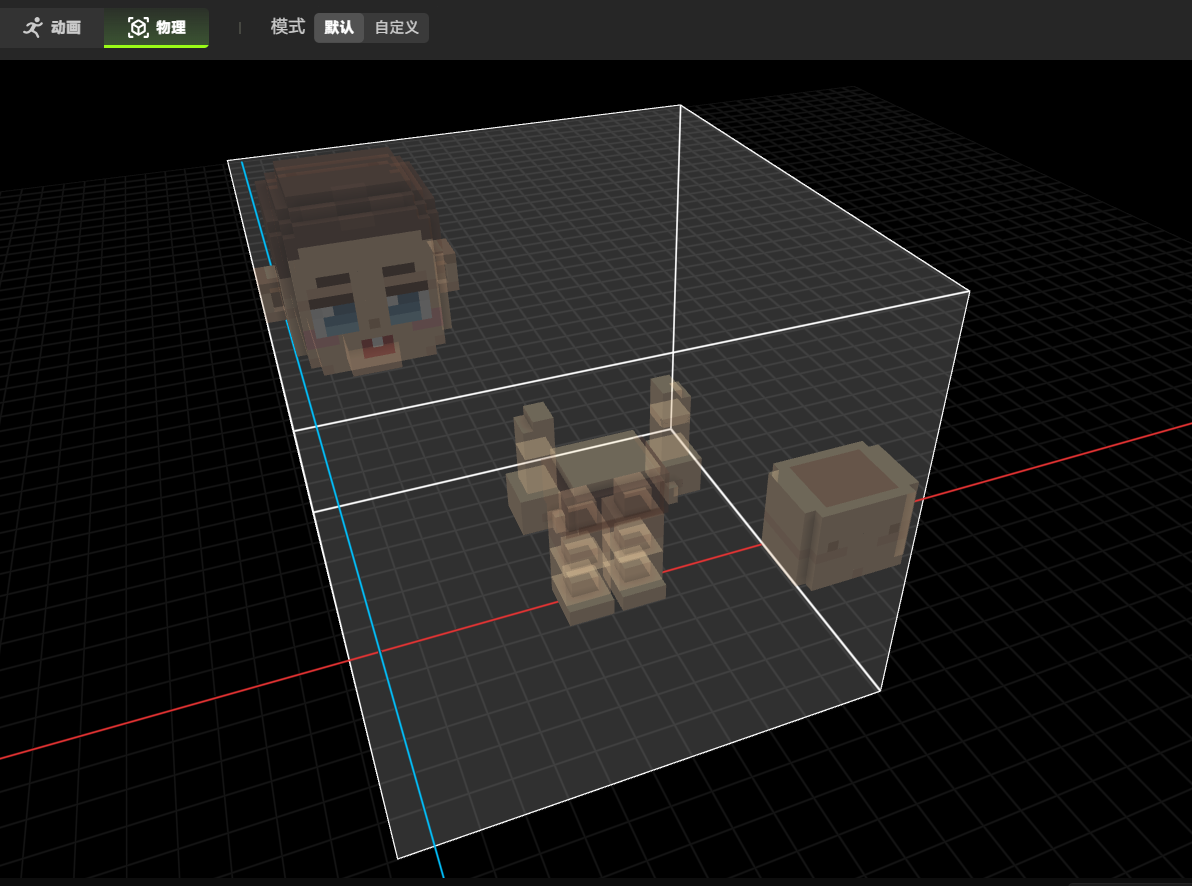Select 默认 mode option

coord(339,28)
